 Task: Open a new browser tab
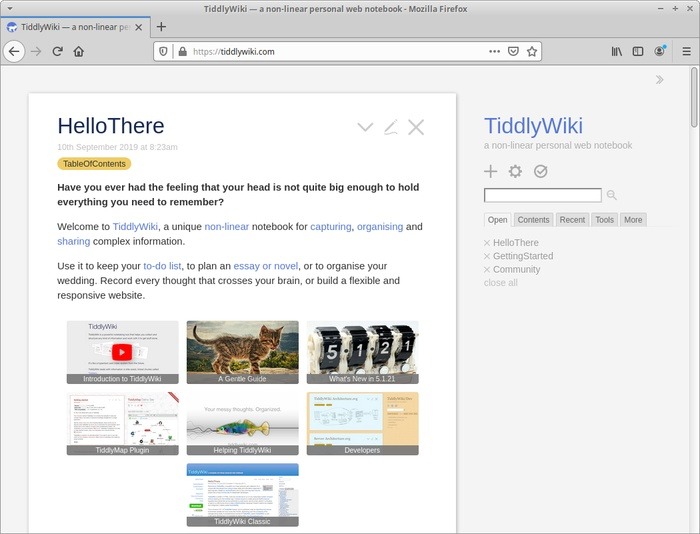[161, 27]
